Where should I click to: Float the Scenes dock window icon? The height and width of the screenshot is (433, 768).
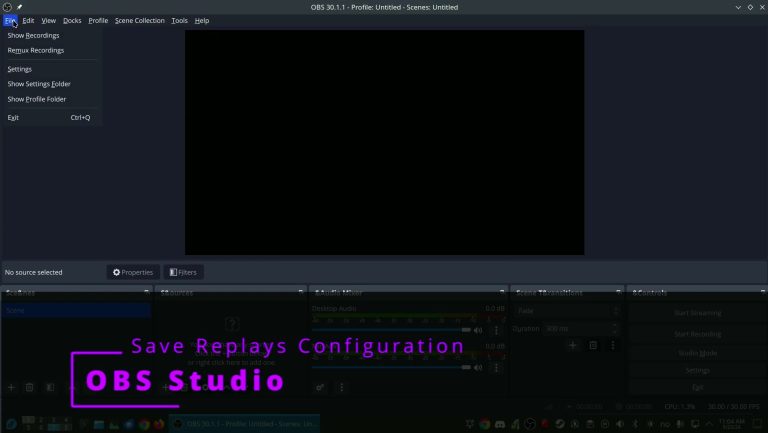pyautogui.click(x=146, y=292)
